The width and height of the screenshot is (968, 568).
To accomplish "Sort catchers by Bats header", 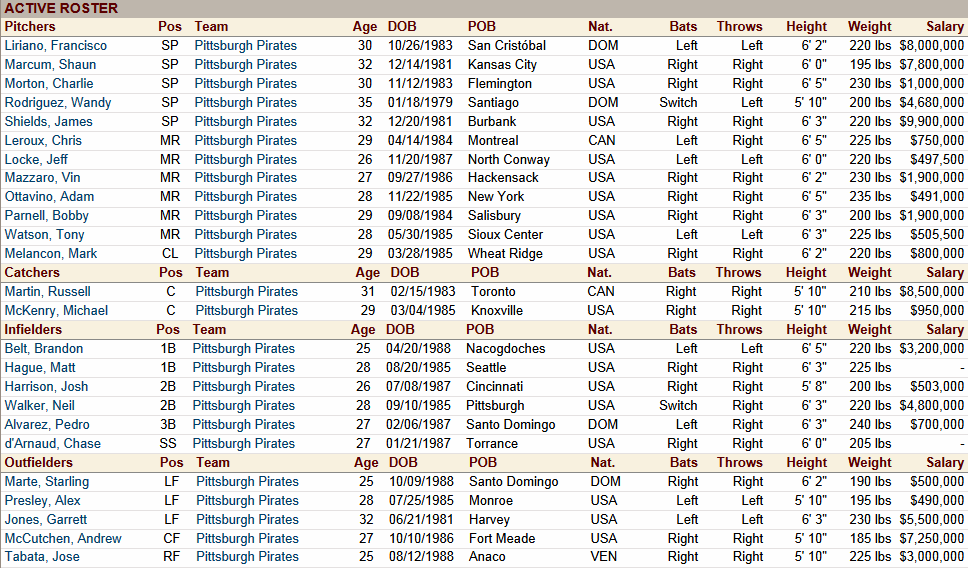I will pyautogui.click(x=682, y=273).
